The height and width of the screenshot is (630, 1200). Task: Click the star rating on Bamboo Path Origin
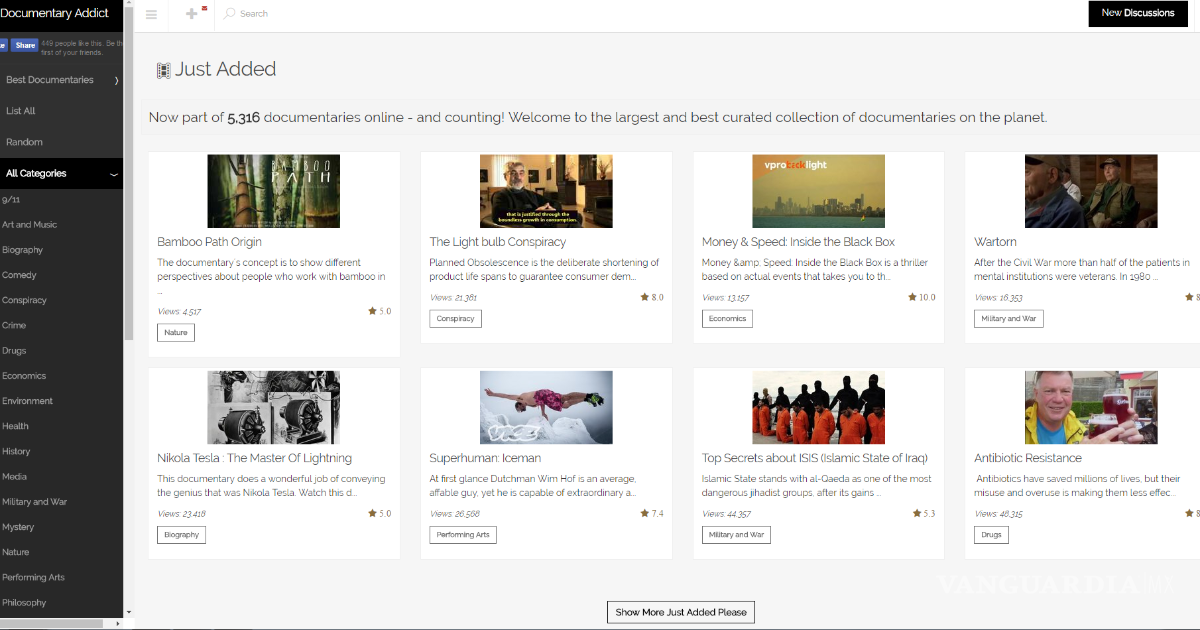click(379, 311)
